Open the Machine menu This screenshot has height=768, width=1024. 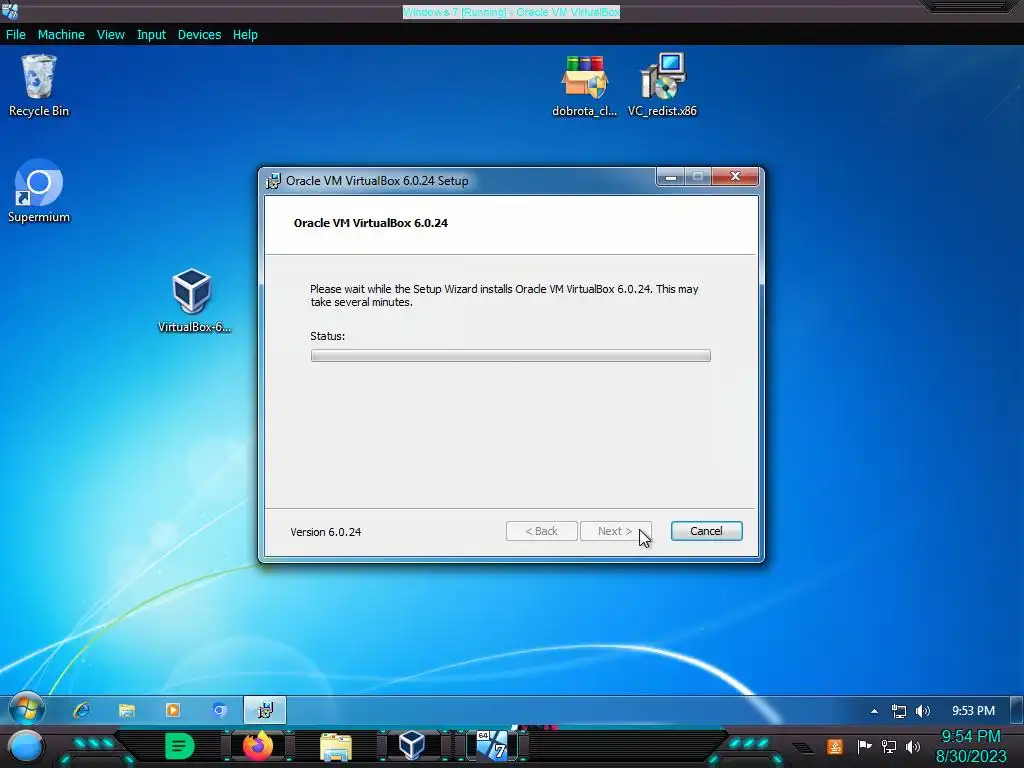[61, 35]
